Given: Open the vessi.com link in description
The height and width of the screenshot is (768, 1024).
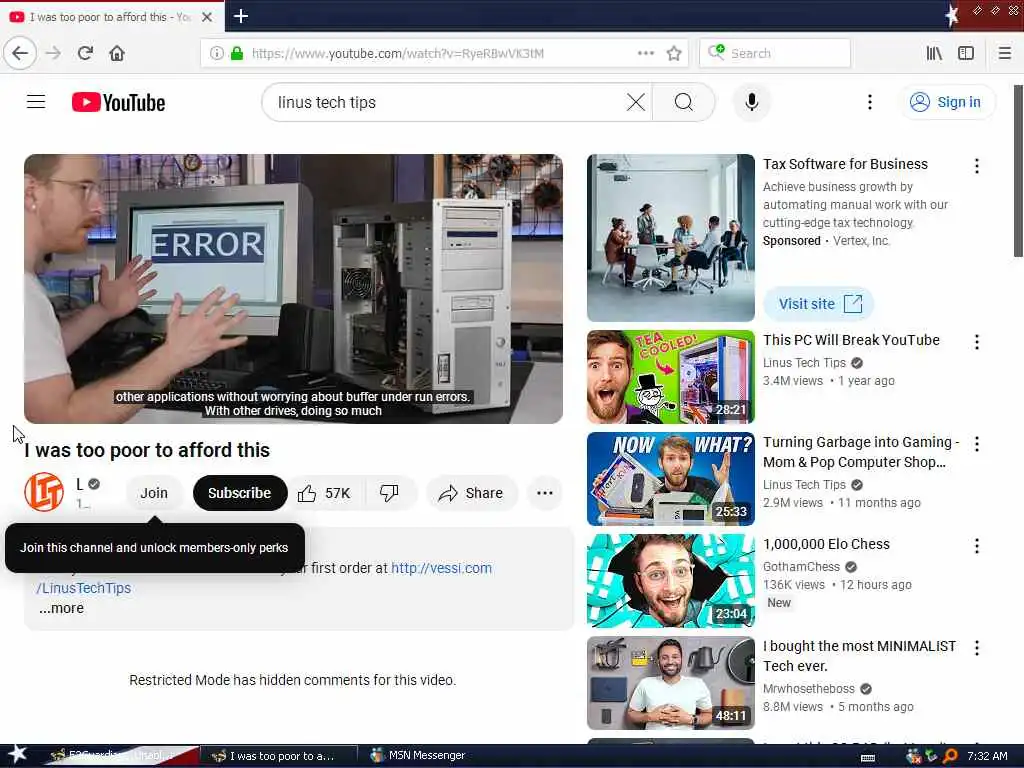Looking at the screenshot, I should point(441,568).
